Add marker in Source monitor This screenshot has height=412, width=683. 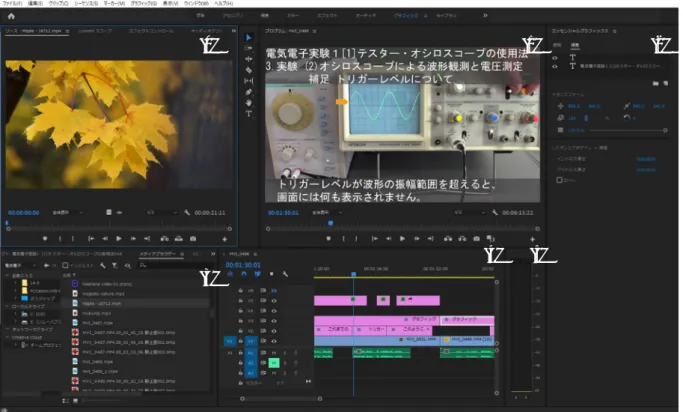[x=45, y=239]
